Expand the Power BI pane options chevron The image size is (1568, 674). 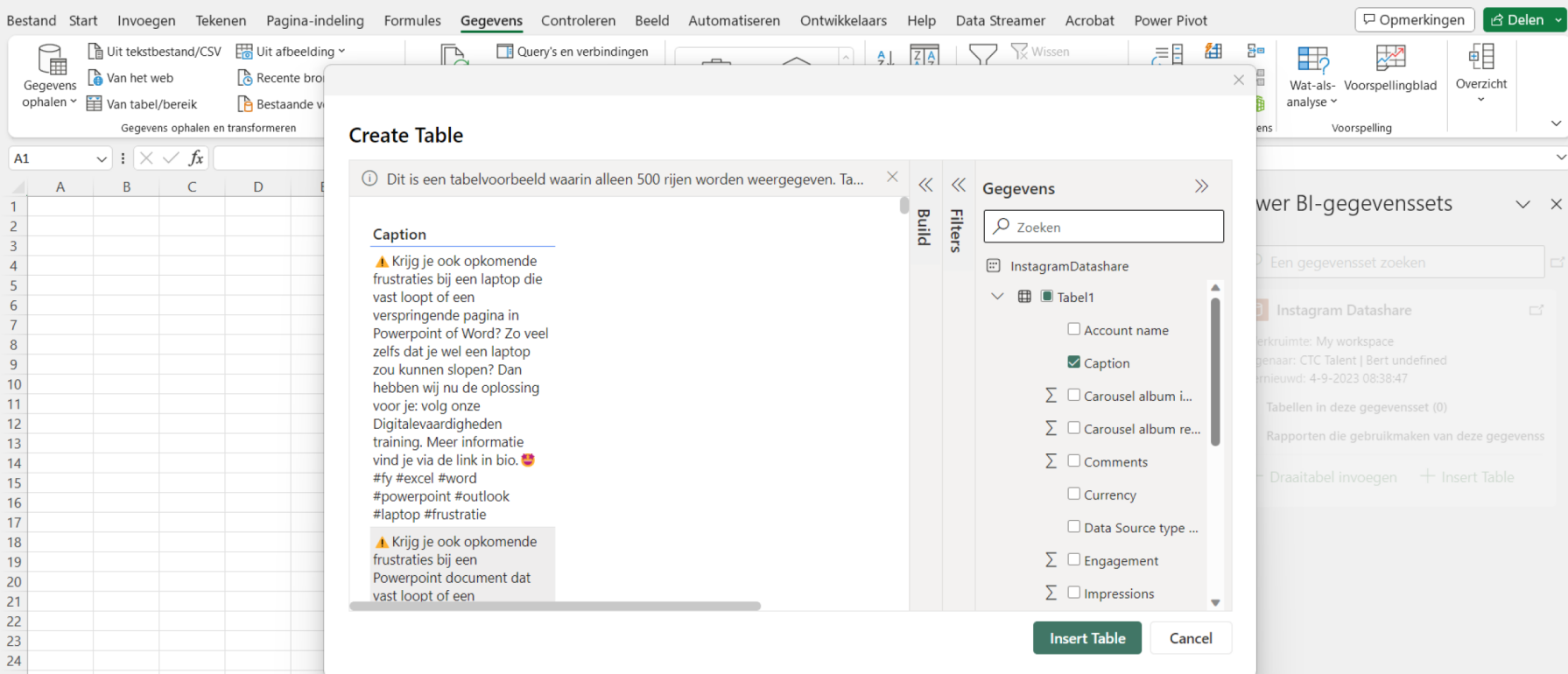click(1523, 204)
